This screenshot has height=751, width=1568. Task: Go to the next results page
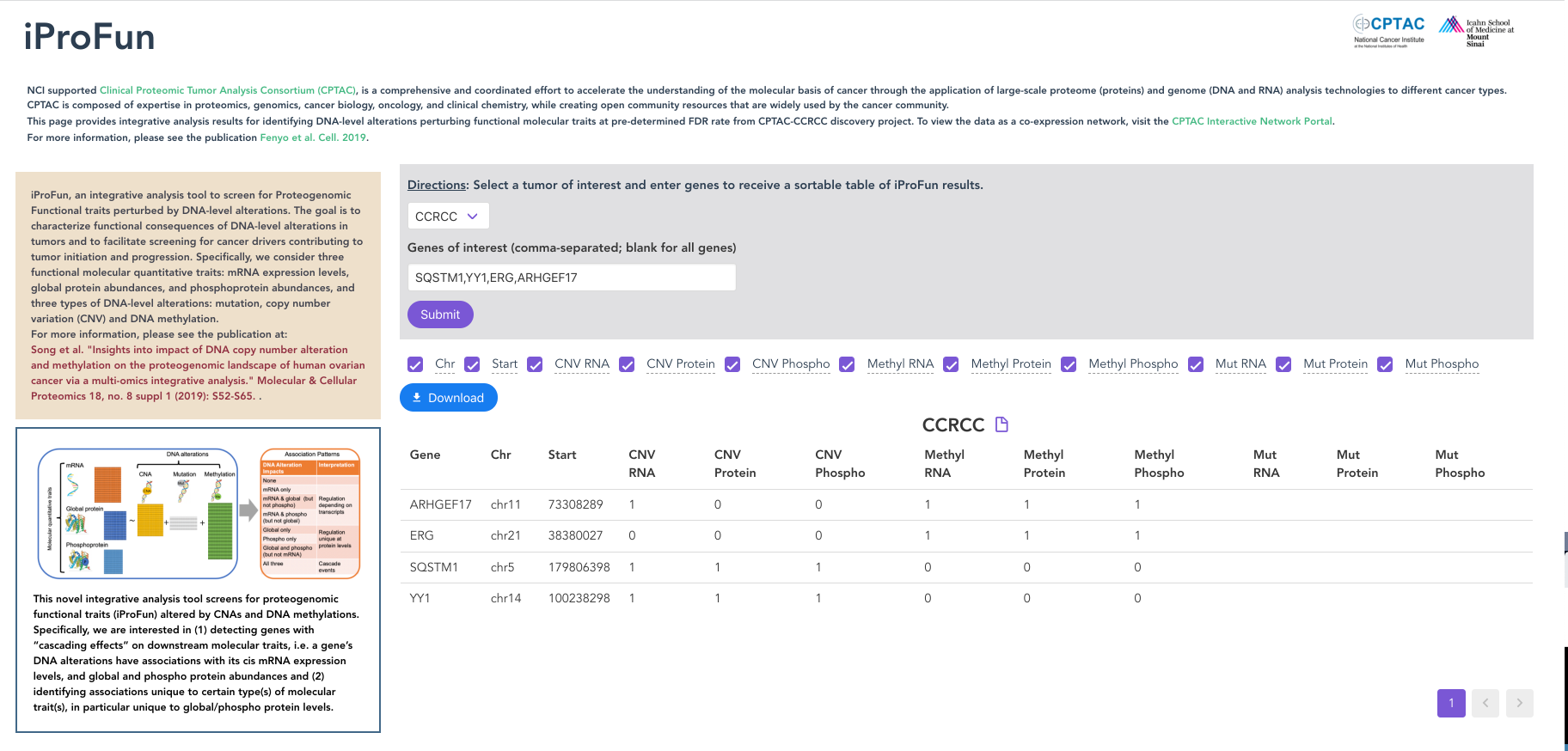1519,703
